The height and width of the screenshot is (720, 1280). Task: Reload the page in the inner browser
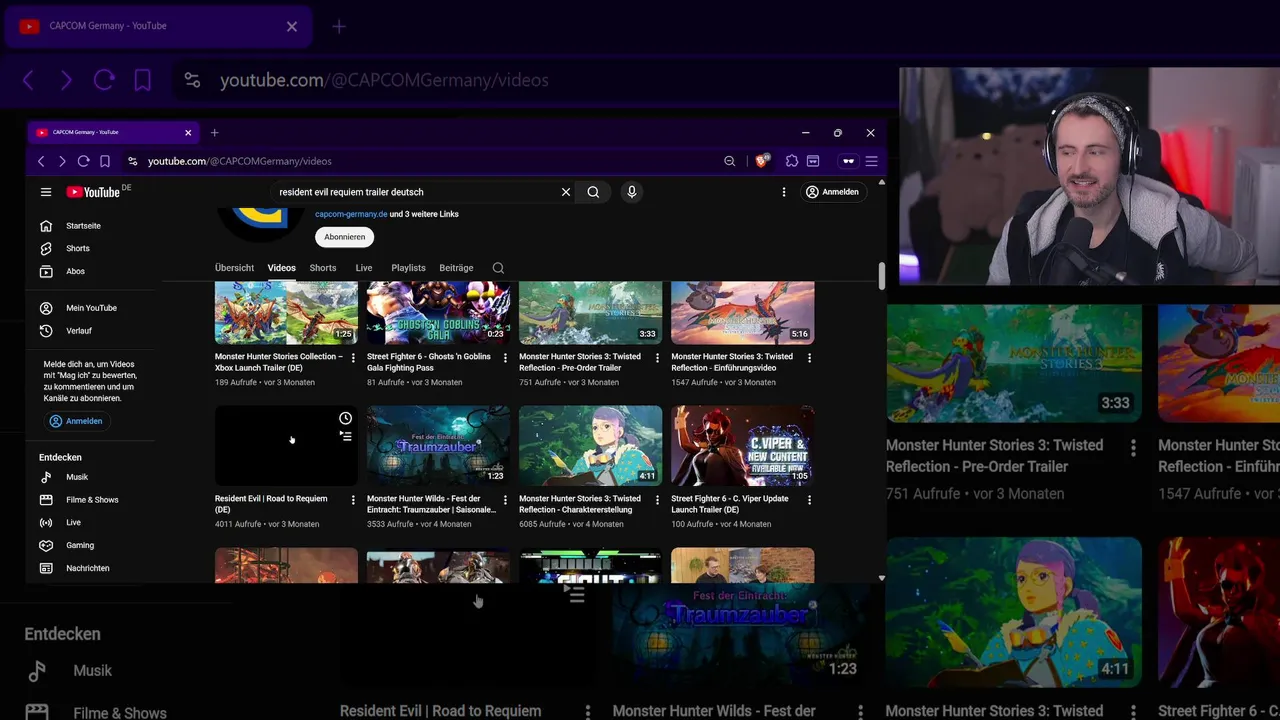[83, 161]
